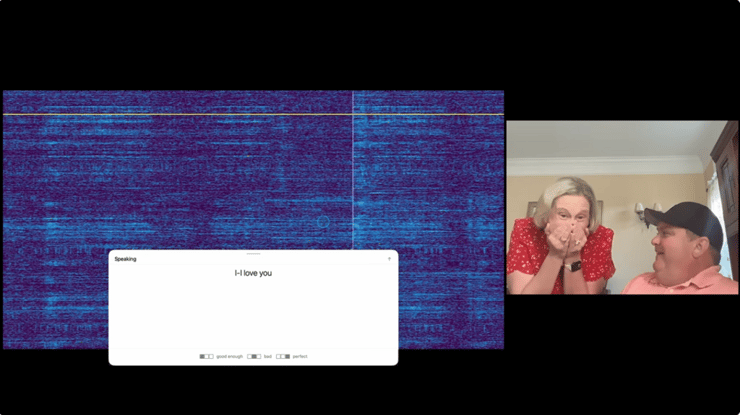This screenshot has height=415, width=740.
Task: Click the yellow horizontal line on spectrogram
Action: 253,114
